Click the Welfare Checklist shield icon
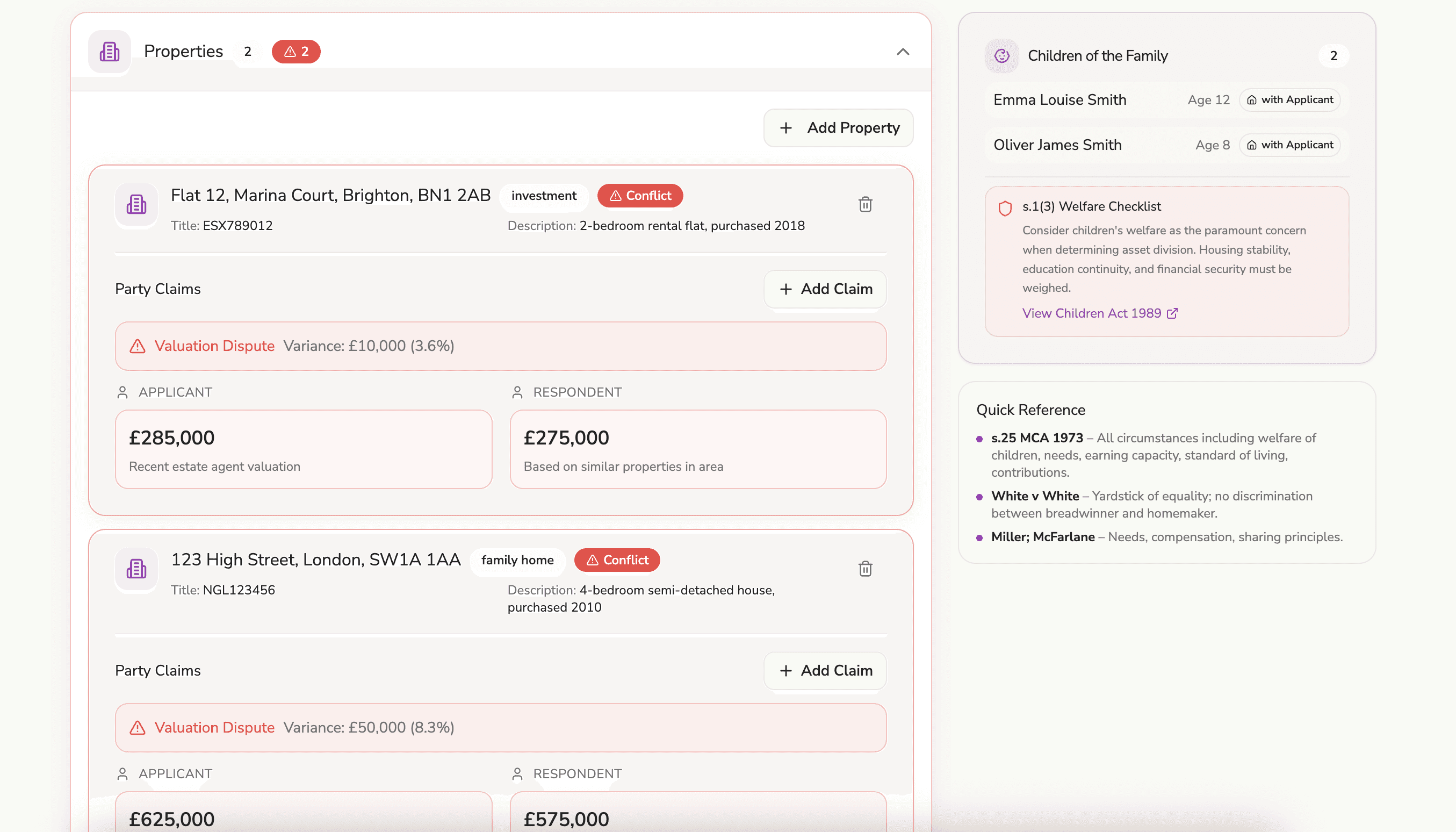The height and width of the screenshot is (832, 1456). tap(1005, 208)
